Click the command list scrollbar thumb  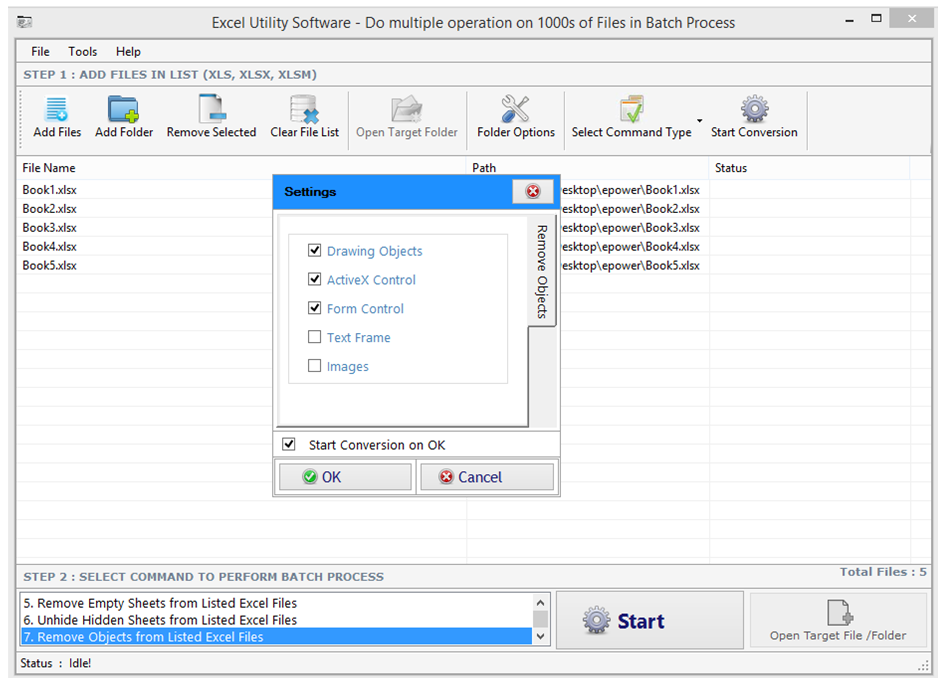click(x=541, y=619)
